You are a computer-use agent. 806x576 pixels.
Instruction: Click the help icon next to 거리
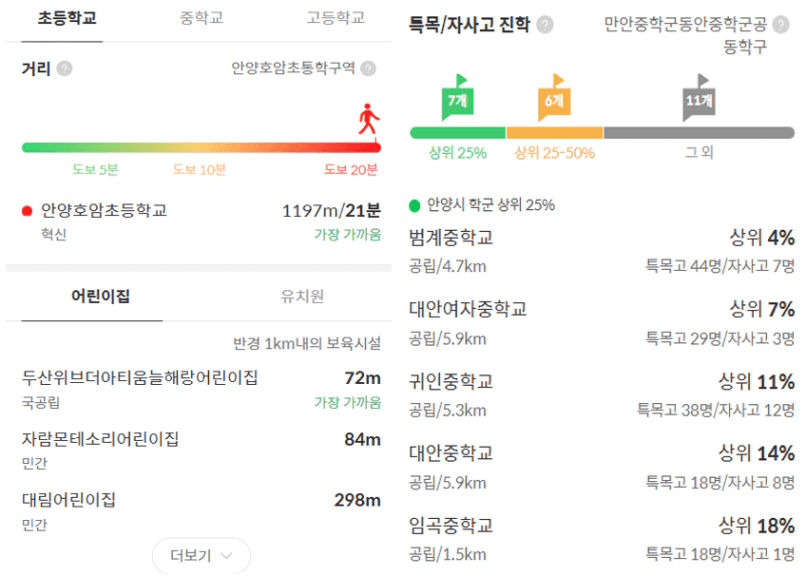click(65, 69)
